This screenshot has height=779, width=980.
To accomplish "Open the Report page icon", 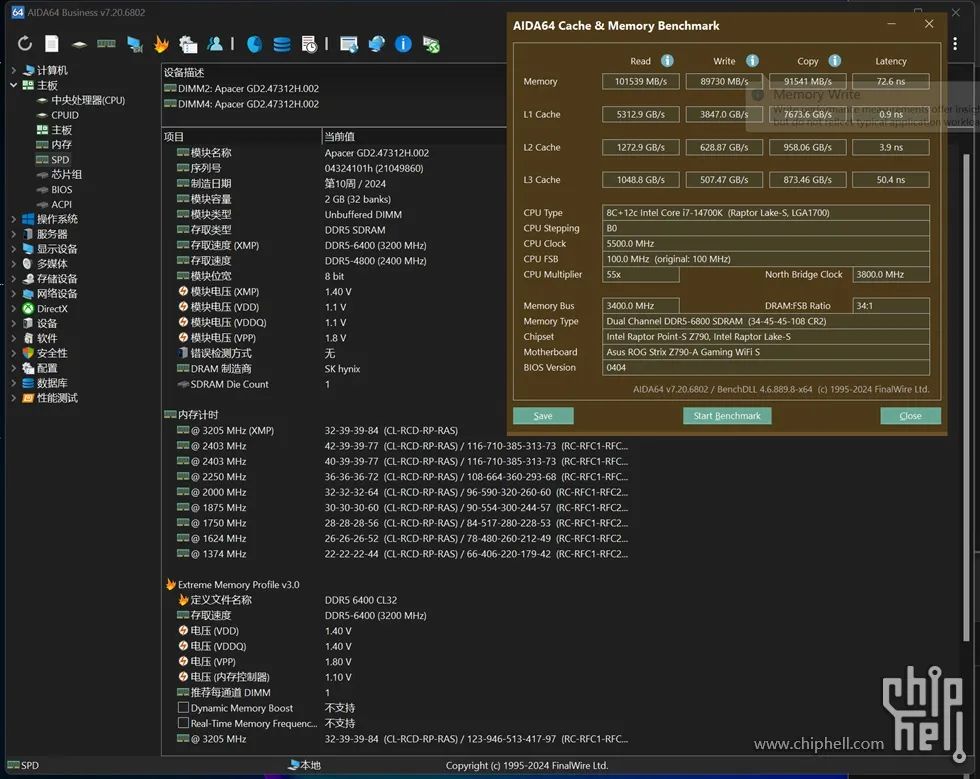I will [52, 44].
